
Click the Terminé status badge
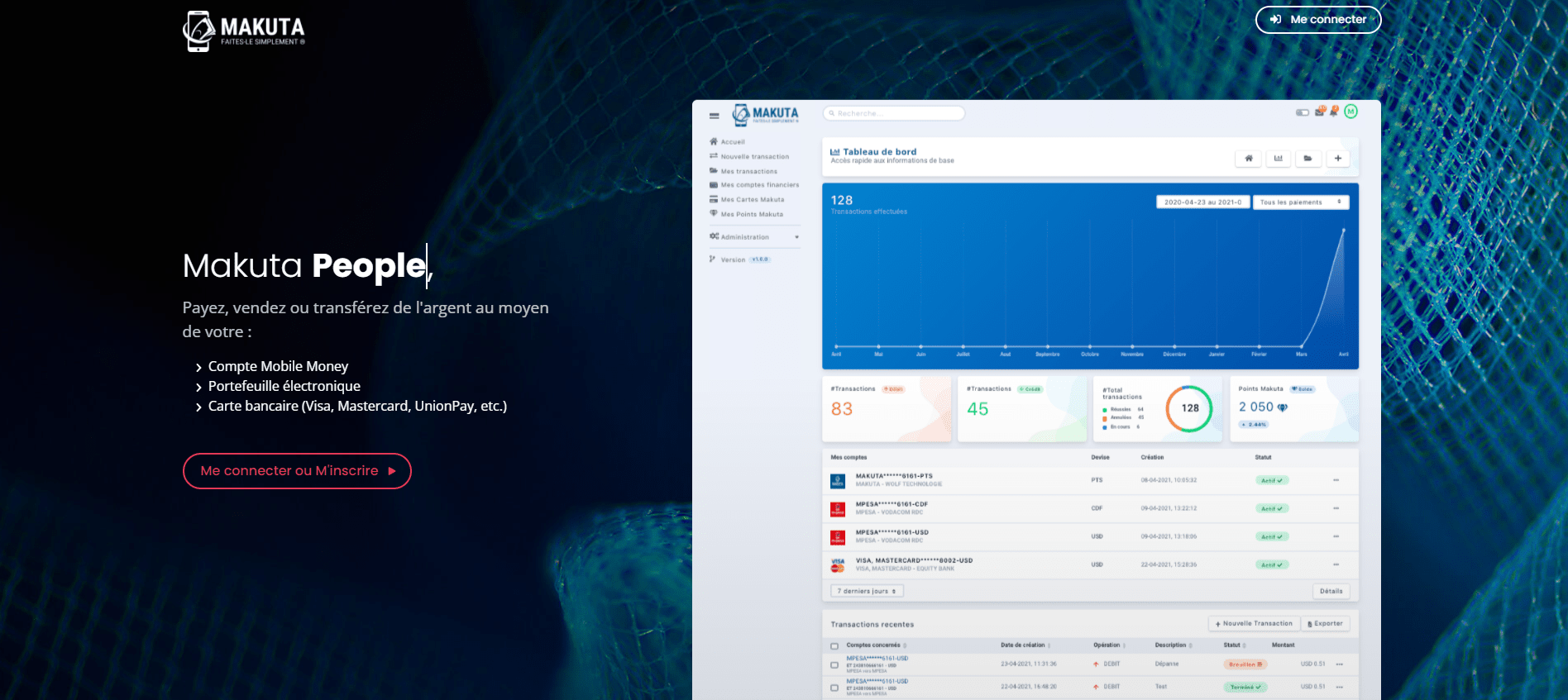click(x=1245, y=688)
